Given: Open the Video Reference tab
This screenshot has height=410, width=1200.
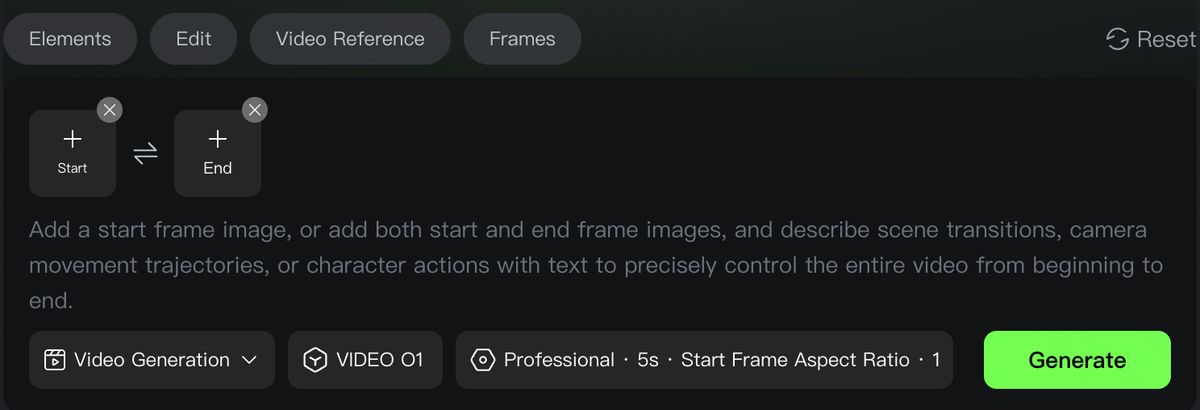Looking at the screenshot, I should [350, 39].
